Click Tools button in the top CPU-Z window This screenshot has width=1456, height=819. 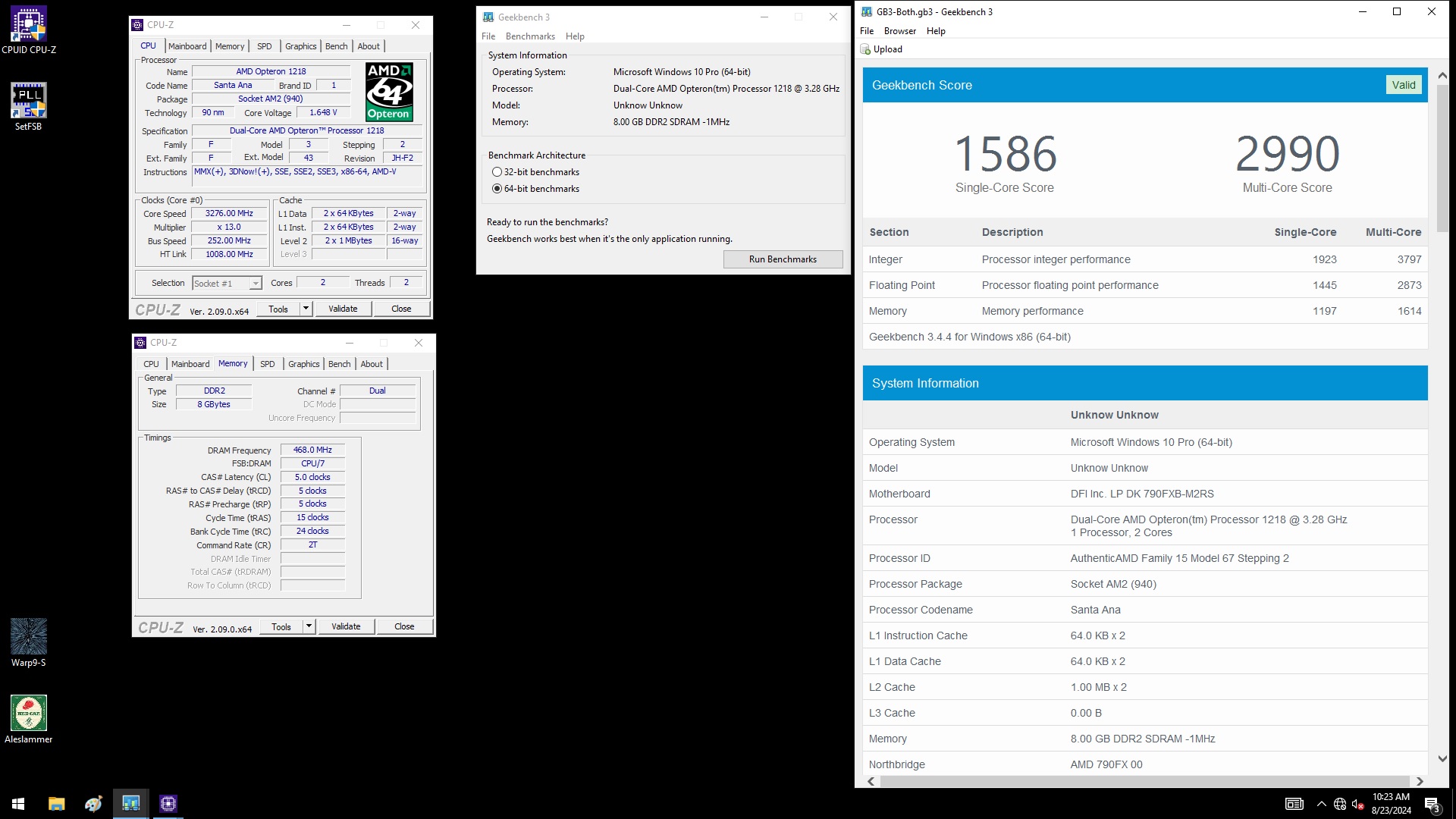click(x=278, y=309)
